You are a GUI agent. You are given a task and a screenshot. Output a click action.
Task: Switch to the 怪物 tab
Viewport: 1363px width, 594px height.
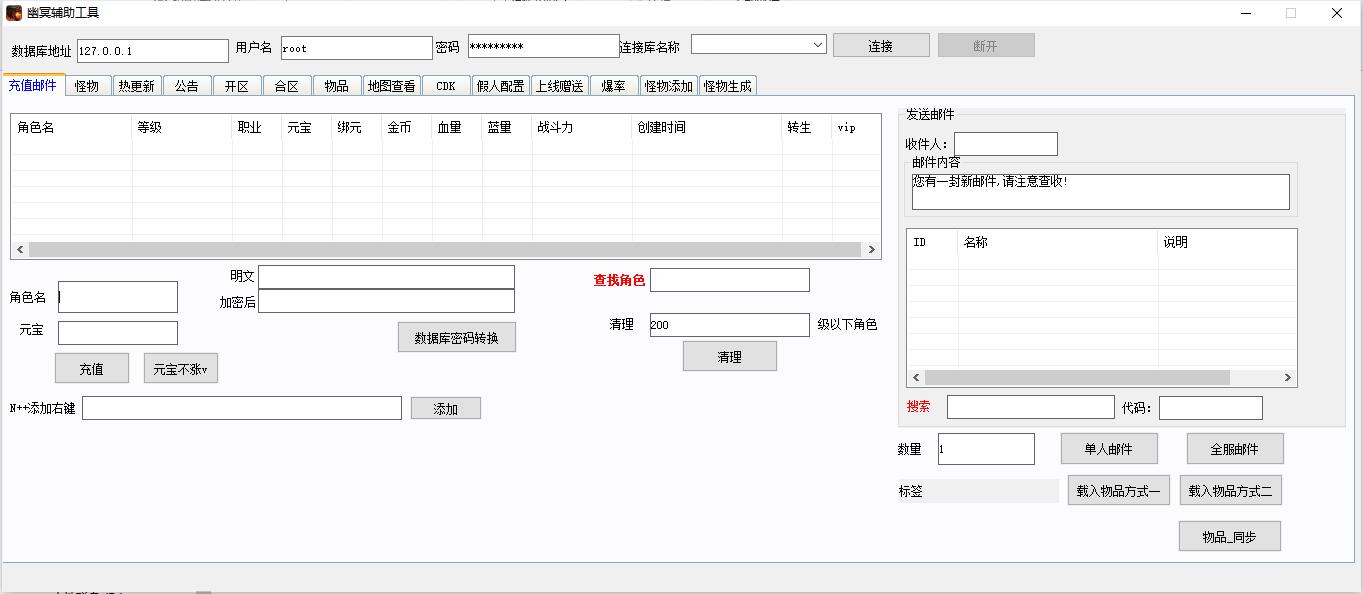87,86
